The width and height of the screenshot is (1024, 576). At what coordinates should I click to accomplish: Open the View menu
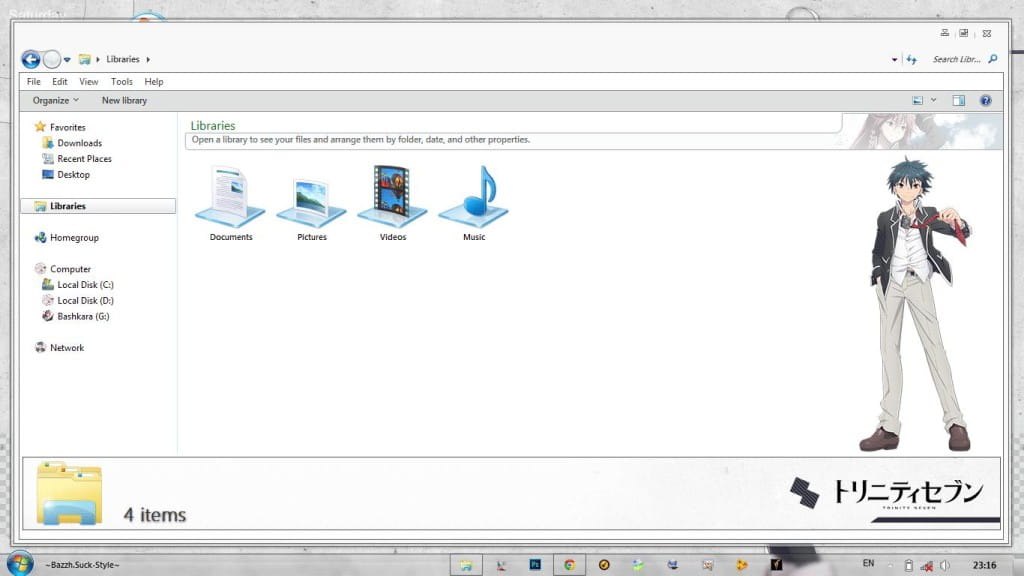coord(89,82)
